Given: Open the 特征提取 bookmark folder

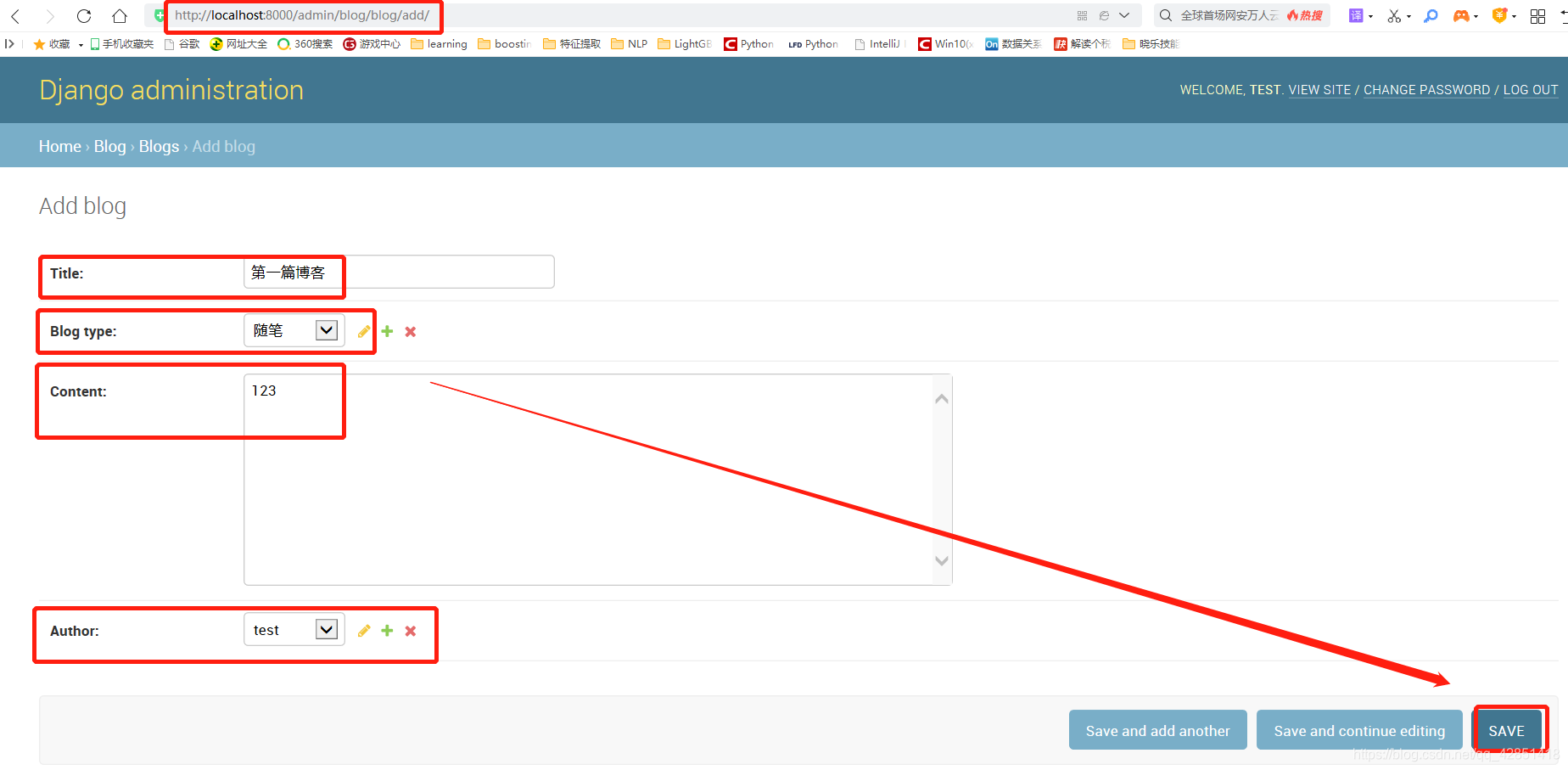Looking at the screenshot, I should coord(572,44).
